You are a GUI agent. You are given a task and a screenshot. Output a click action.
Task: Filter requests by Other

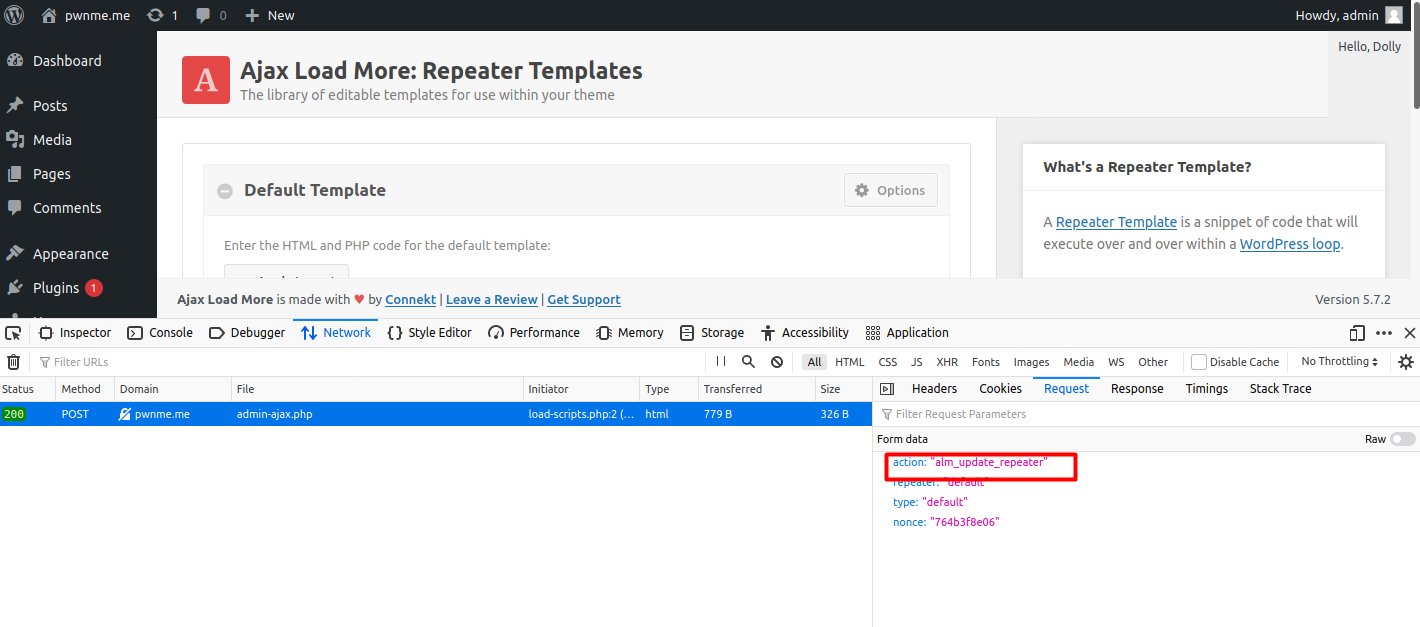coord(1153,362)
